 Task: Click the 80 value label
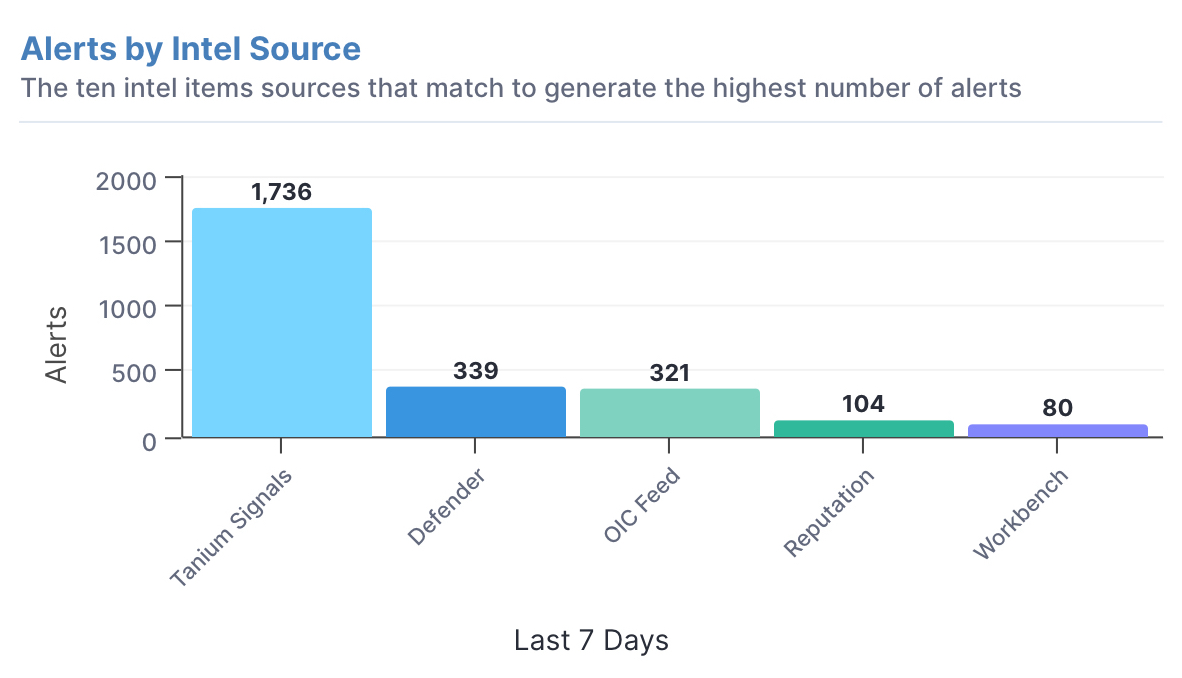coord(1058,408)
